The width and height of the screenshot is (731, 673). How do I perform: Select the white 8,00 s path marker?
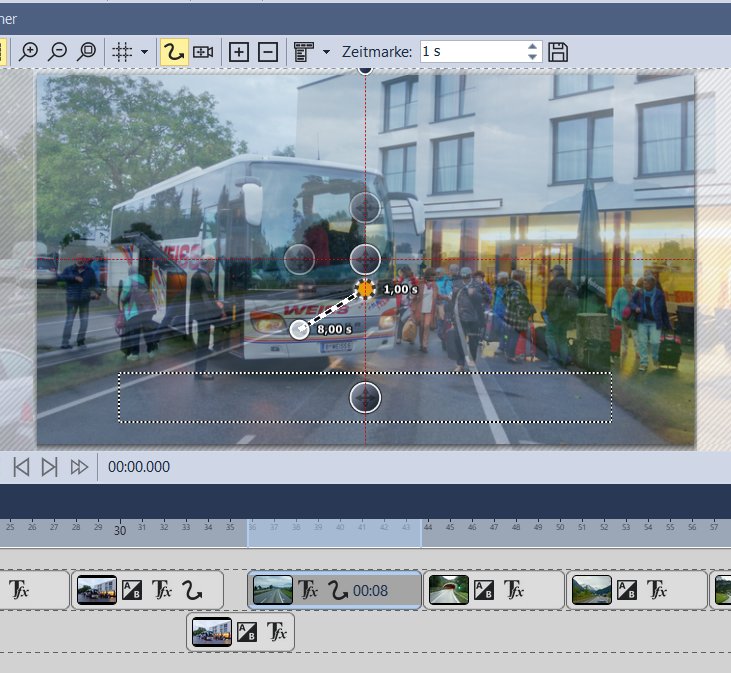click(x=299, y=329)
